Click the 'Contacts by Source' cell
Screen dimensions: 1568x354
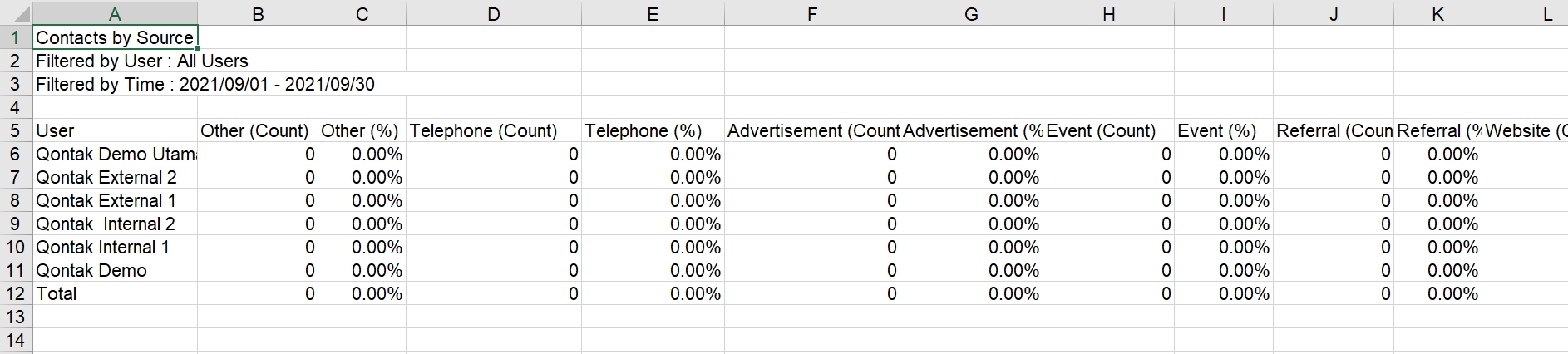coord(115,38)
